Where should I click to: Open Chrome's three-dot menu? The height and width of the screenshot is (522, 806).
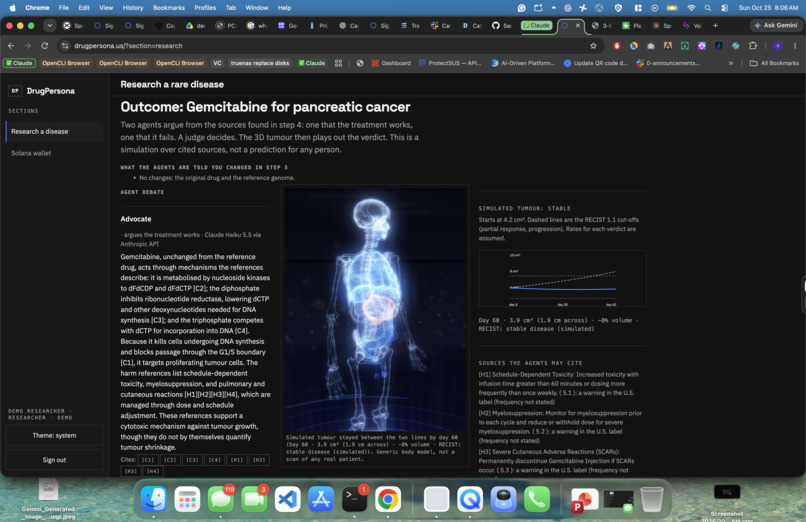coord(795,46)
